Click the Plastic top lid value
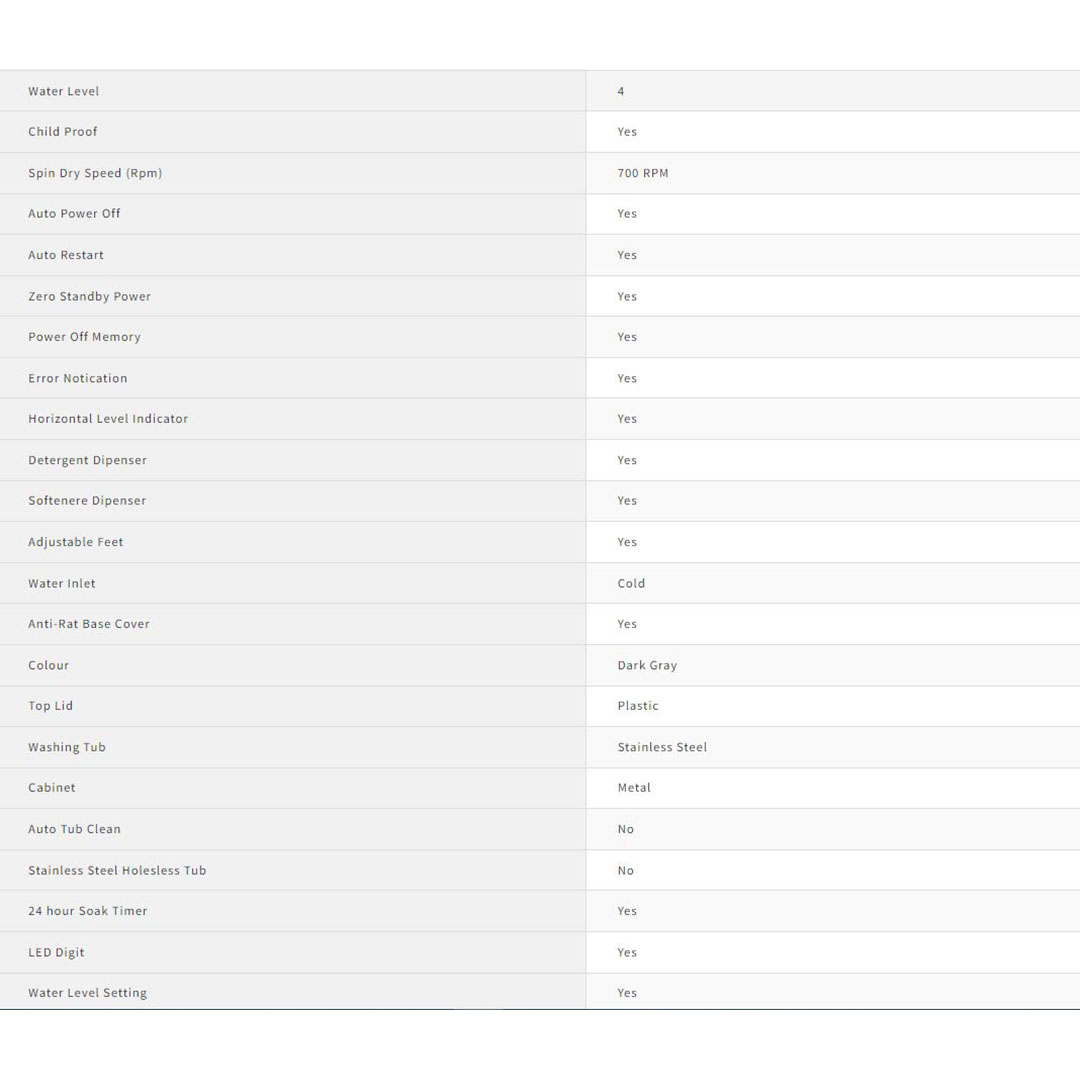This screenshot has width=1080, height=1080. point(638,706)
